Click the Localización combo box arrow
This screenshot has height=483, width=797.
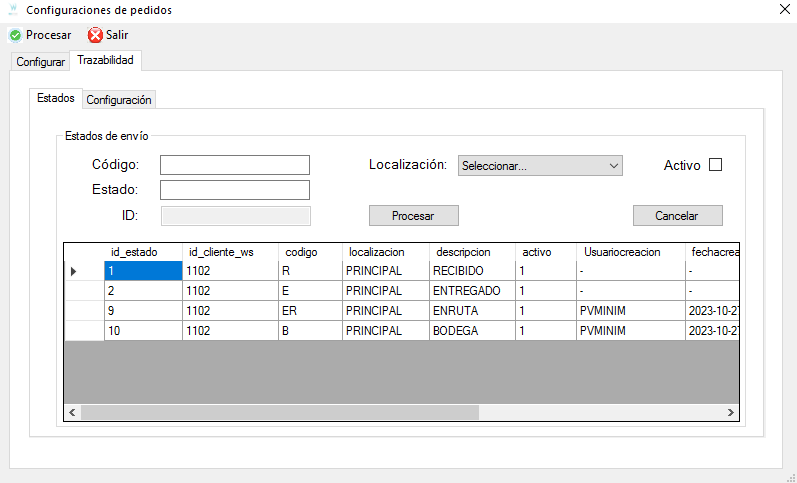coord(614,166)
